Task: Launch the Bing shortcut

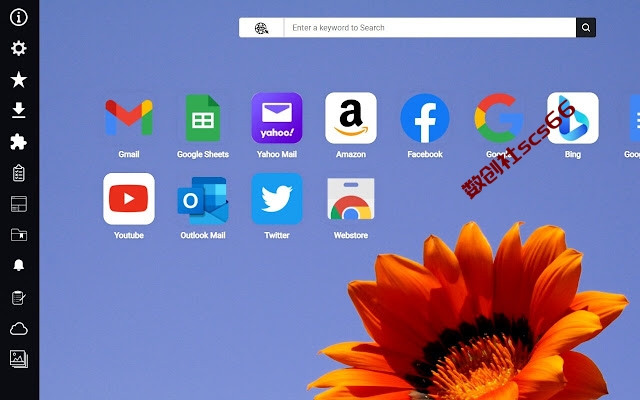Action: click(x=573, y=118)
